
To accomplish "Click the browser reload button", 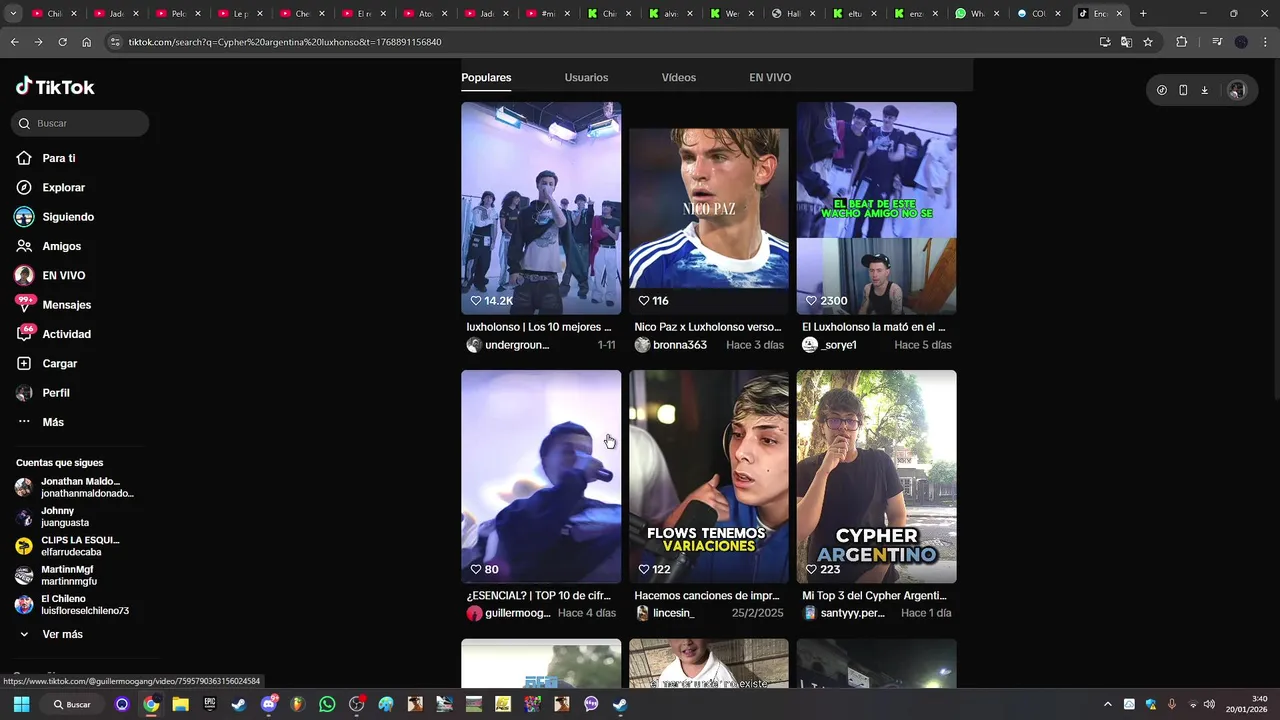I will click(x=62, y=42).
